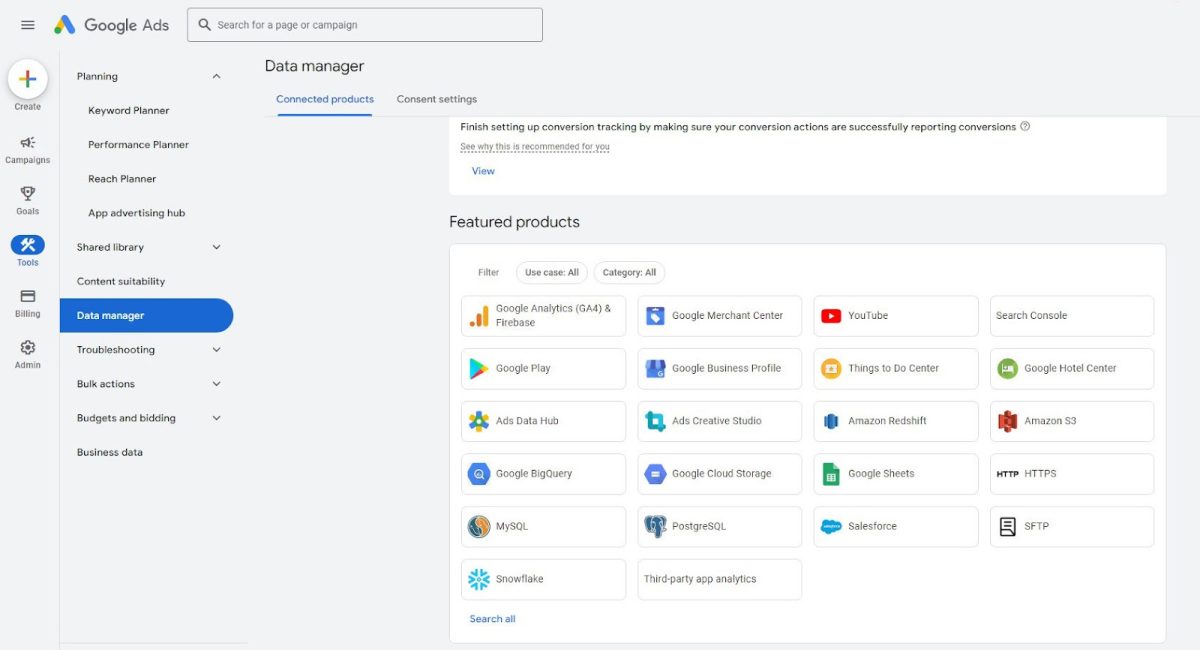
Task: Click the Google Play triangle icon
Action: pos(479,368)
